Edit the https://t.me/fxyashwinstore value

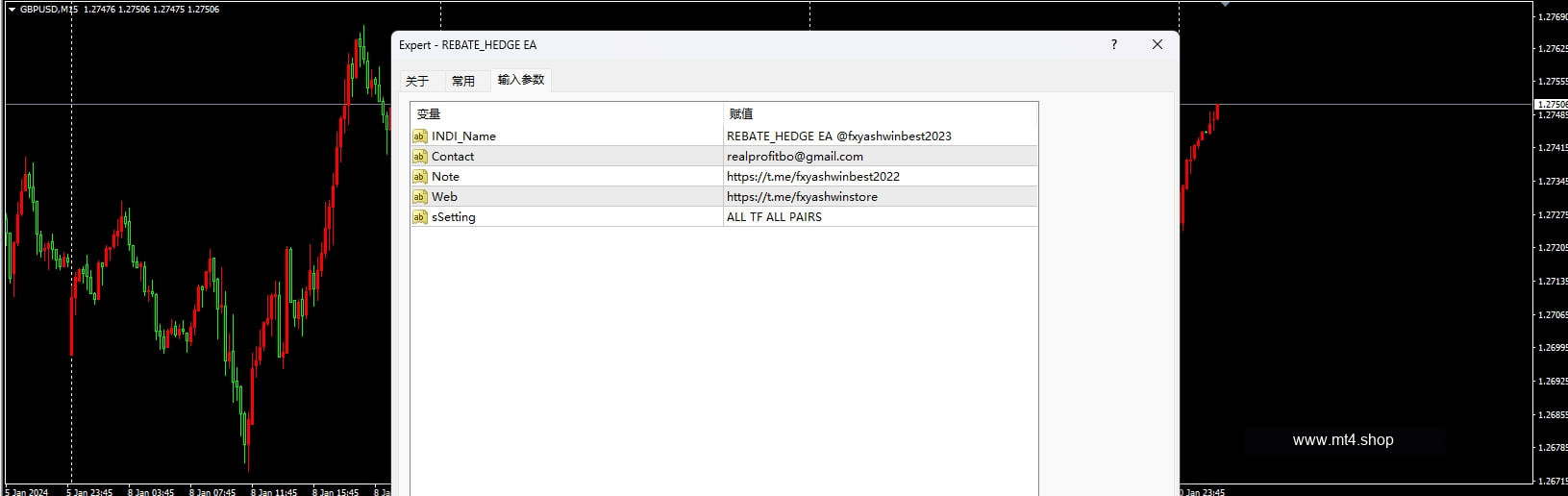(880, 197)
